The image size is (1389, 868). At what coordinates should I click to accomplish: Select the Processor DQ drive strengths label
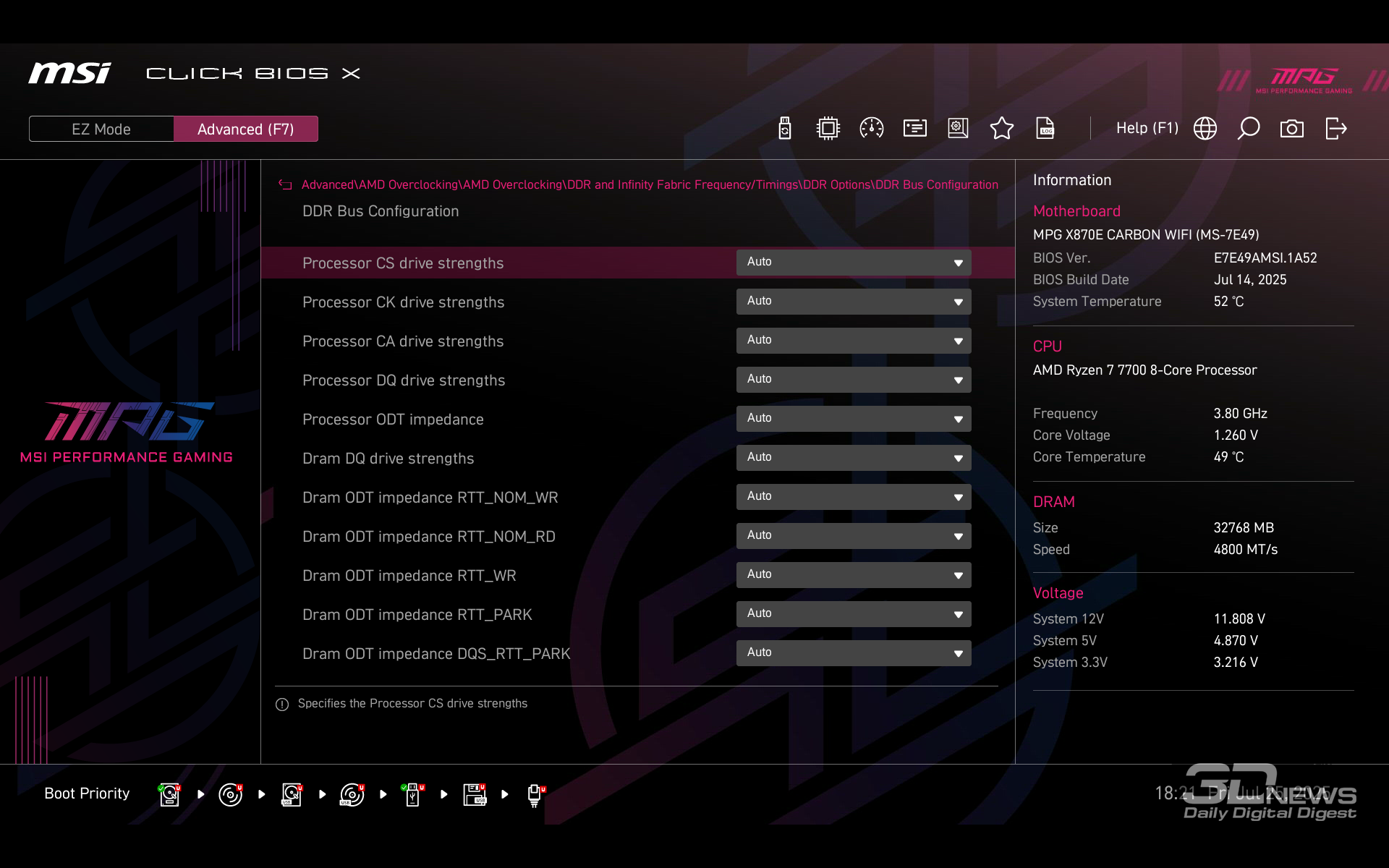404,380
